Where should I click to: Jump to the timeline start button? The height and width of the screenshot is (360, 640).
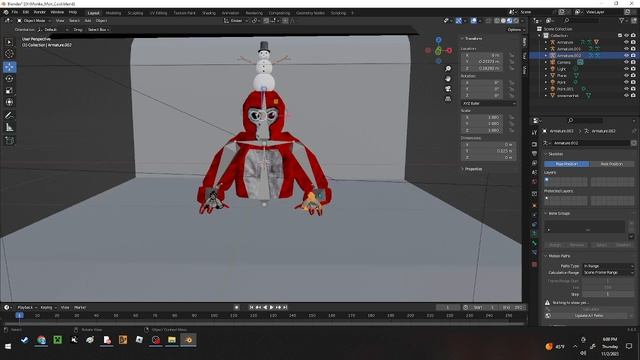point(251,307)
